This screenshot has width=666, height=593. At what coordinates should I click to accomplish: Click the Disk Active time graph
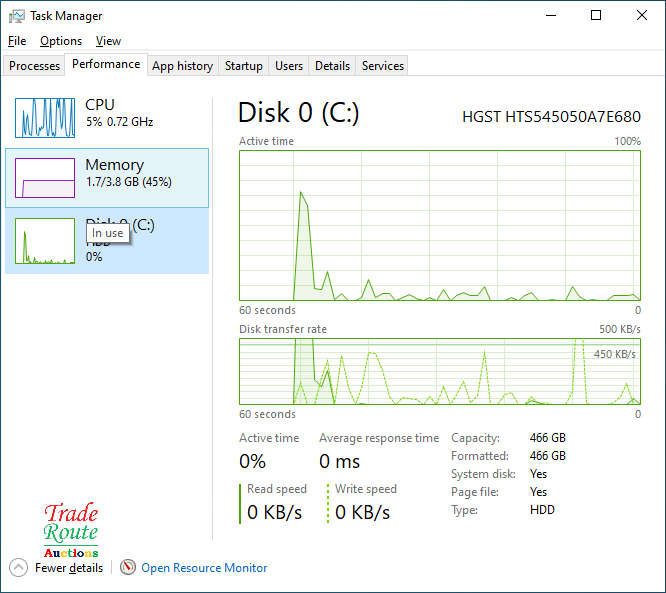tap(439, 225)
